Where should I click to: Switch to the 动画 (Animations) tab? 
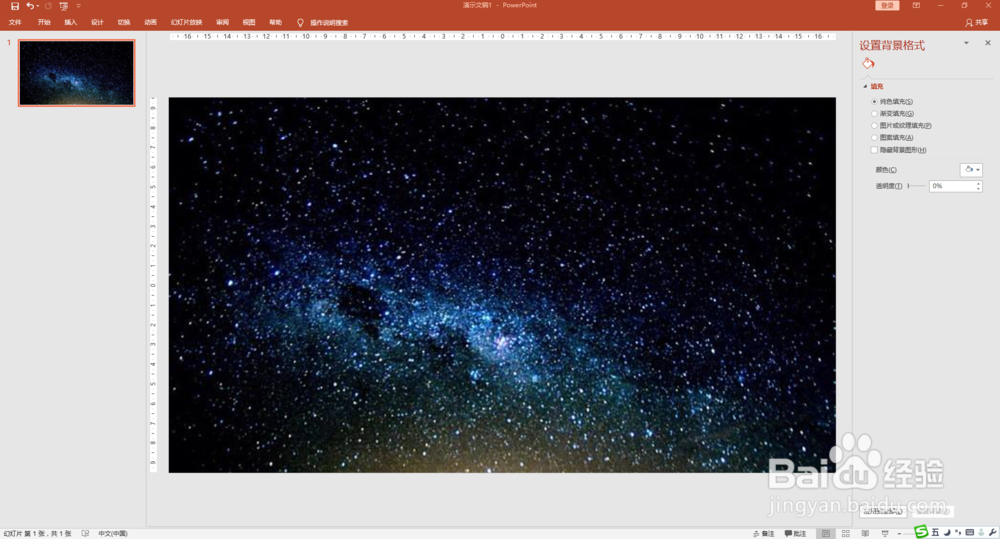(151, 22)
